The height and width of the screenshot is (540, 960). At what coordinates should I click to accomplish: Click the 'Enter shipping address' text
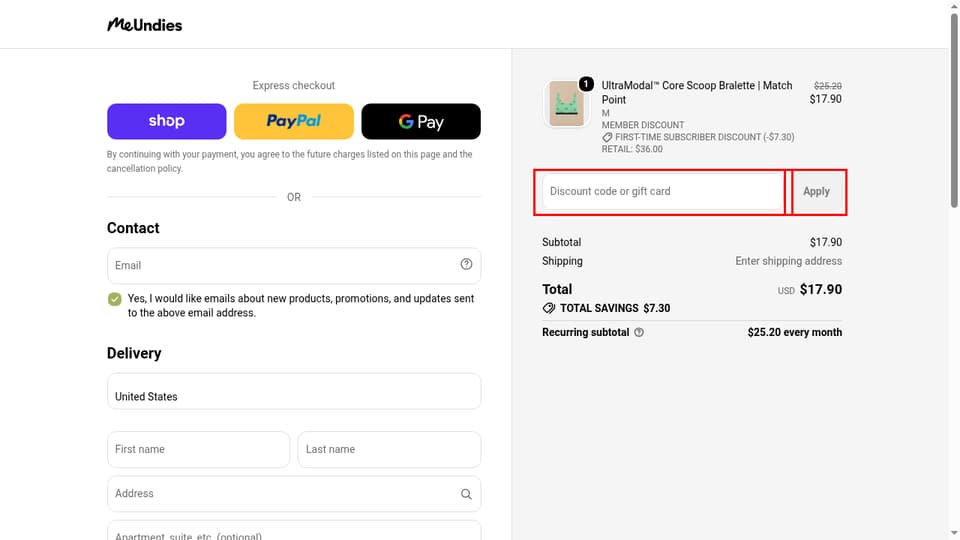(x=789, y=261)
